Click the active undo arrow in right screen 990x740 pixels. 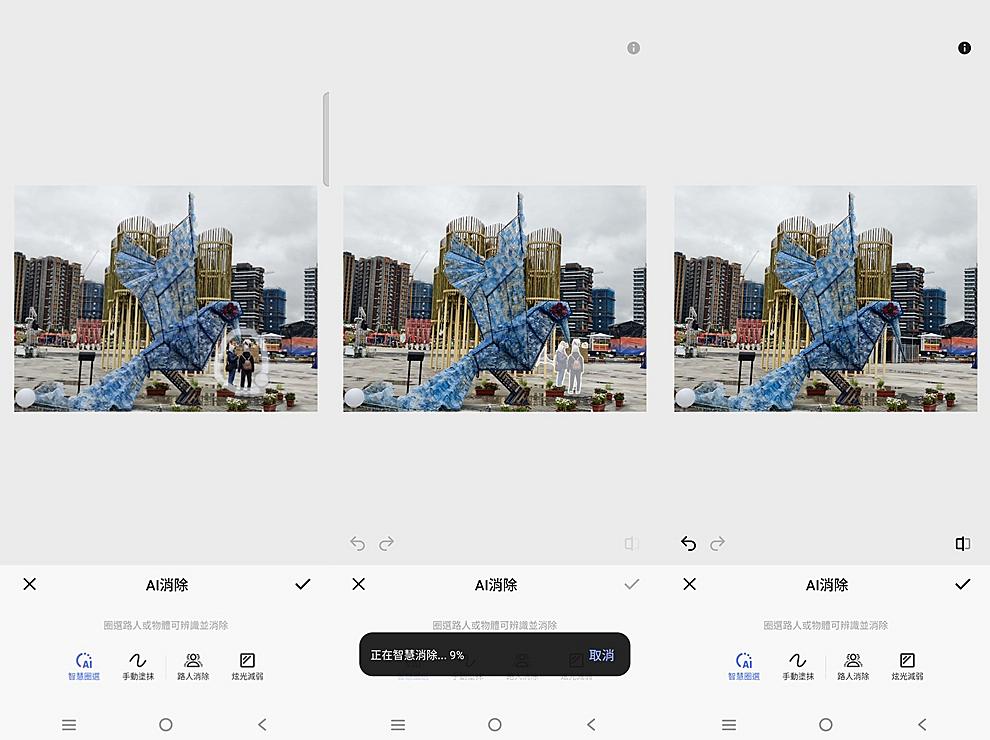pyautogui.click(x=688, y=544)
